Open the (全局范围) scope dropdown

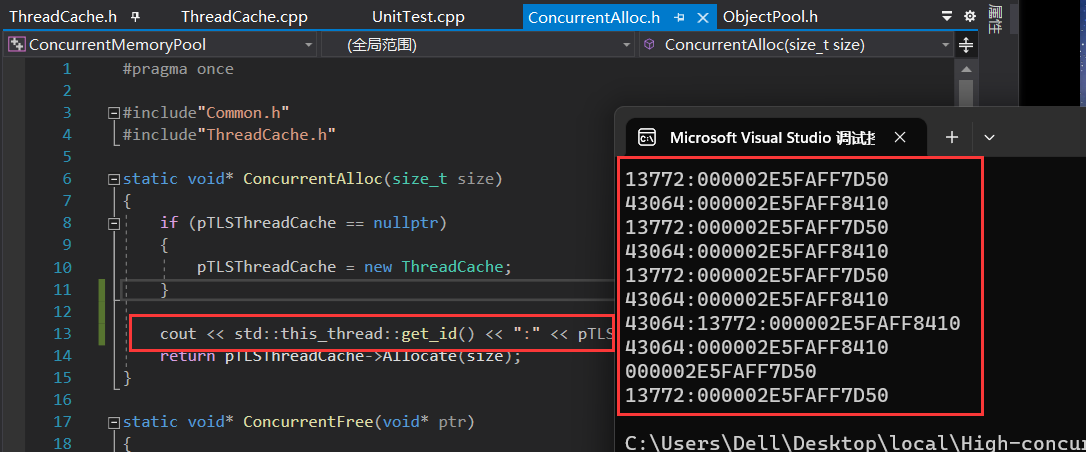478,45
